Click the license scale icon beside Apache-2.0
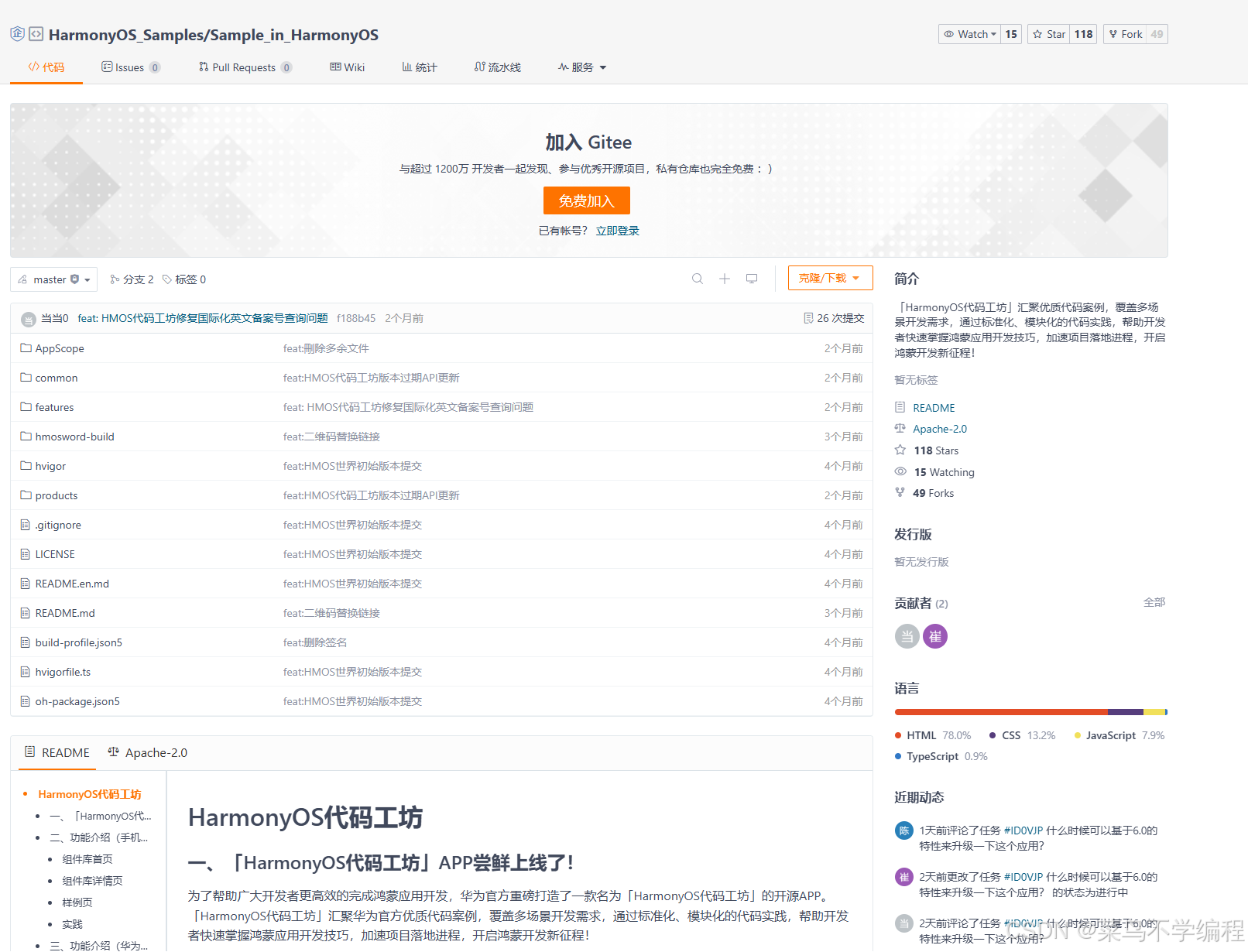The height and width of the screenshot is (952, 1248). (x=900, y=428)
